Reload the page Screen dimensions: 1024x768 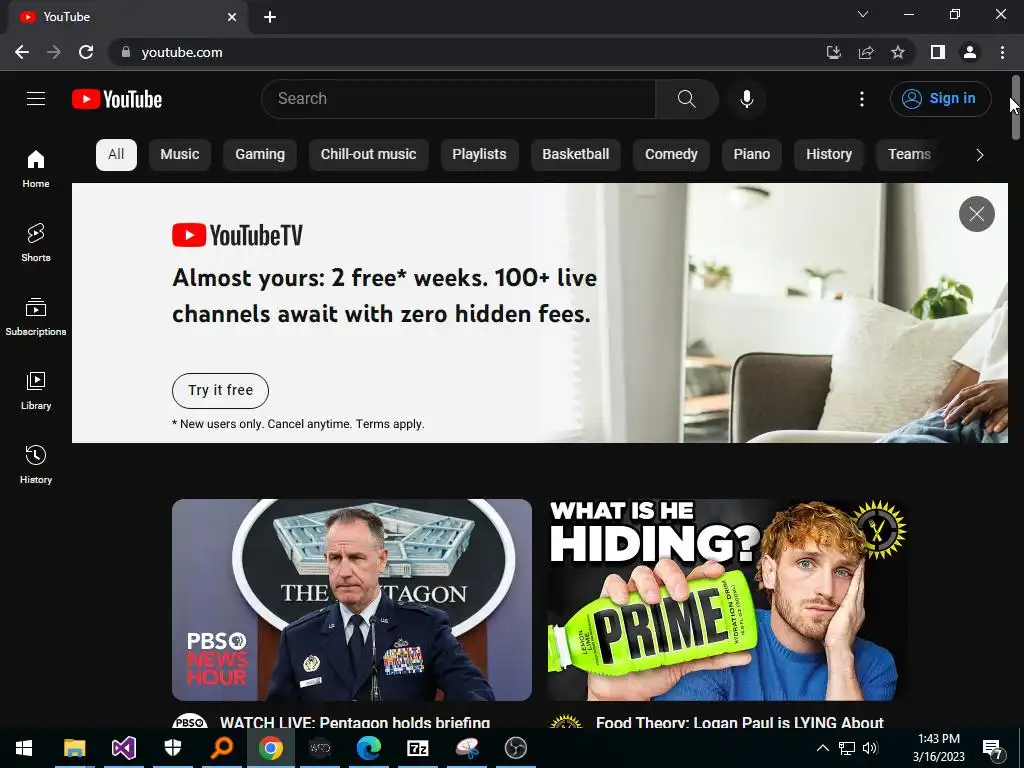tap(86, 52)
